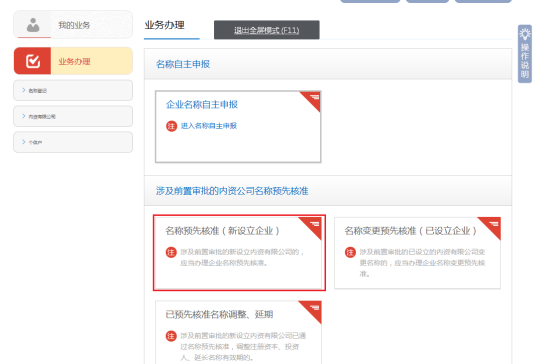Image resolution: width=554 pixels, height=364 pixels.
Task: Open the 操作说明 vertical side tab text
Action: click(x=525, y=61)
